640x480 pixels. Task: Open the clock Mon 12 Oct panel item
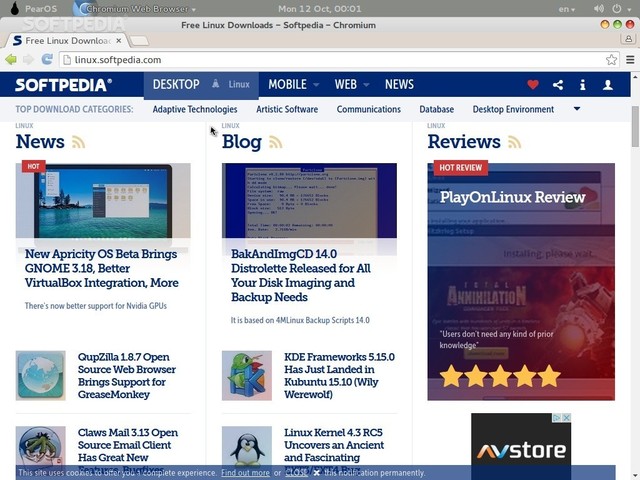[x=320, y=9]
